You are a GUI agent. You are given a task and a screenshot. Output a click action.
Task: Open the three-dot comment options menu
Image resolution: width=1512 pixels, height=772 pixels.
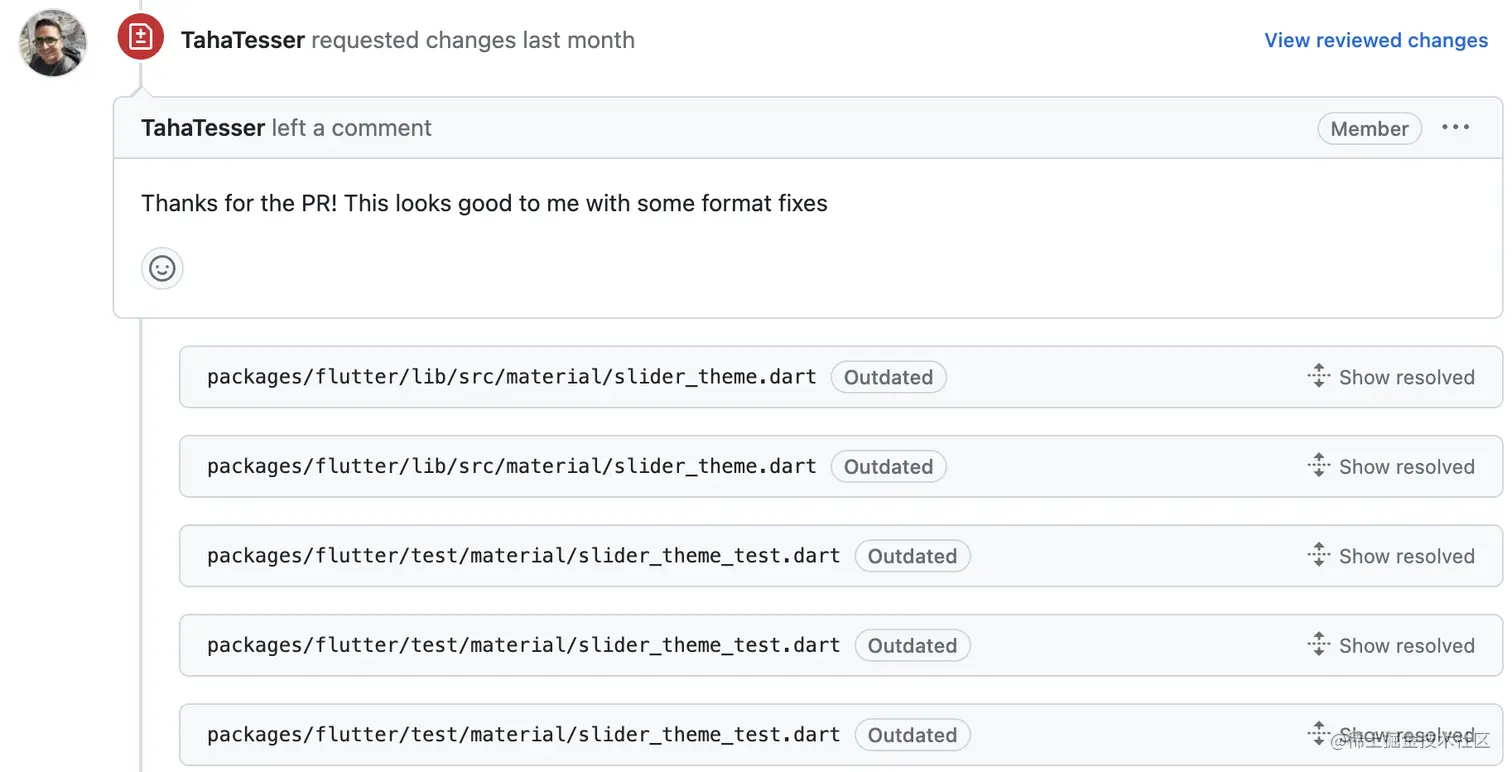click(x=1455, y=128)
